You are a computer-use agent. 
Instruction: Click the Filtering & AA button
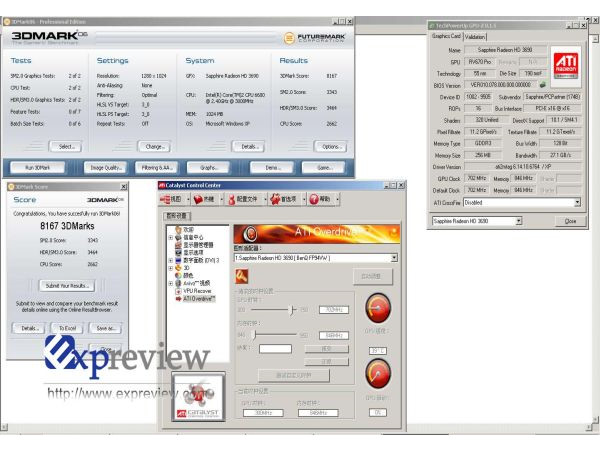pos(157,168)
